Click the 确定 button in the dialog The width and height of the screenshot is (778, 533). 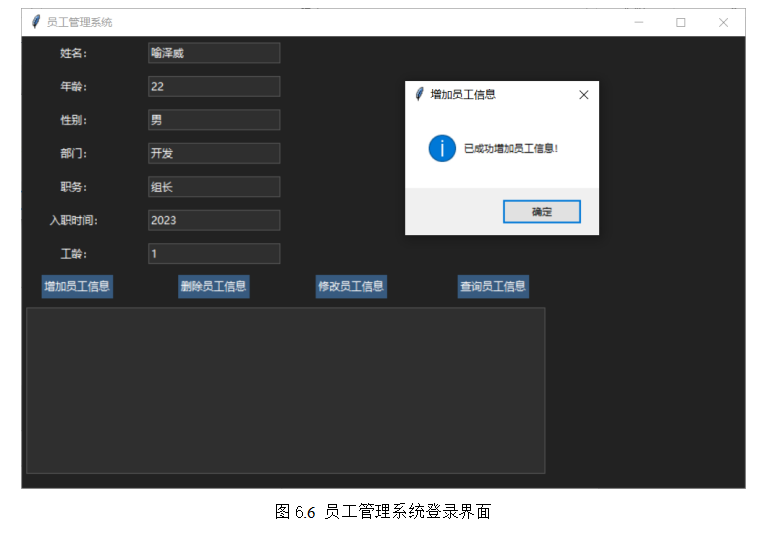(x=541, y=212)
